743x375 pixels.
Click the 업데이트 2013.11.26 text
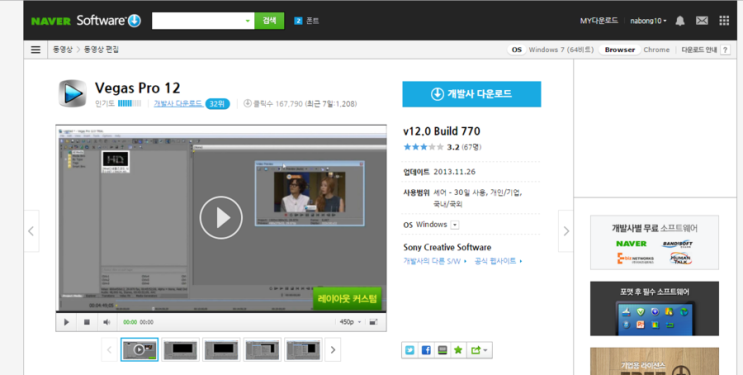439,172
